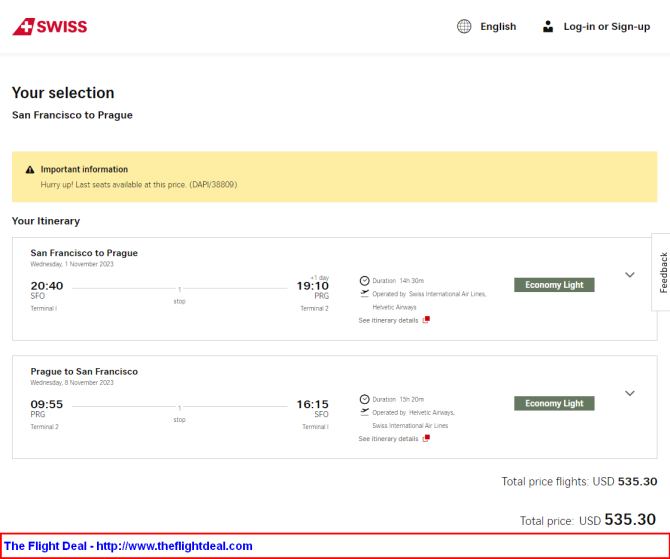The image size is (670, 559).
Task: Click the external link icon beside outbound itinerary details
Action: coord(426,320)
